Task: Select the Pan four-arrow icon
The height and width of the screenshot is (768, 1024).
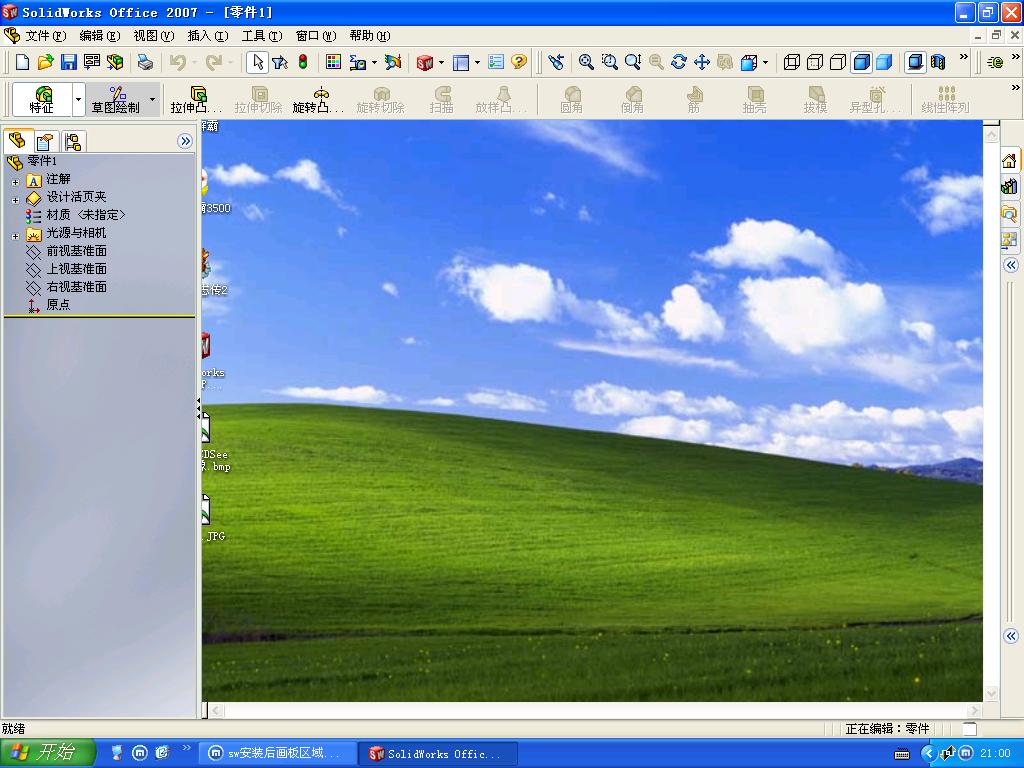Action: point(701,62)
